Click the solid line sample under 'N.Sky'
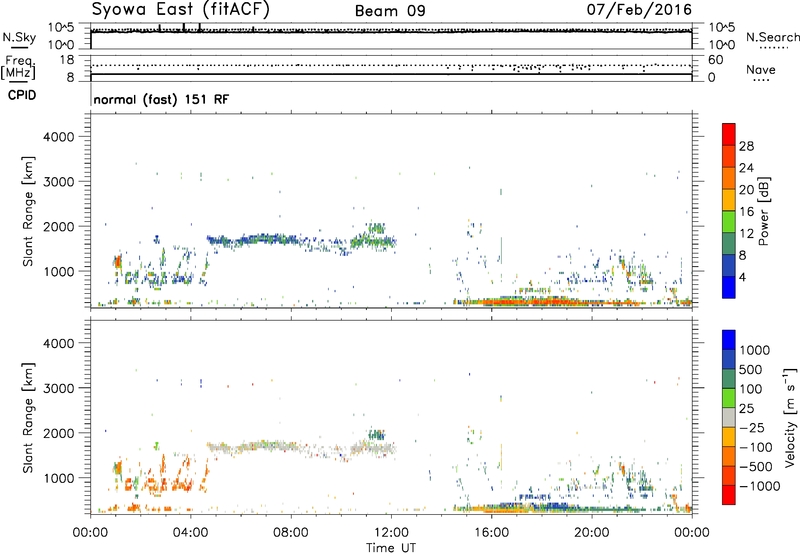The image size is (800, 554). (19, 48)
